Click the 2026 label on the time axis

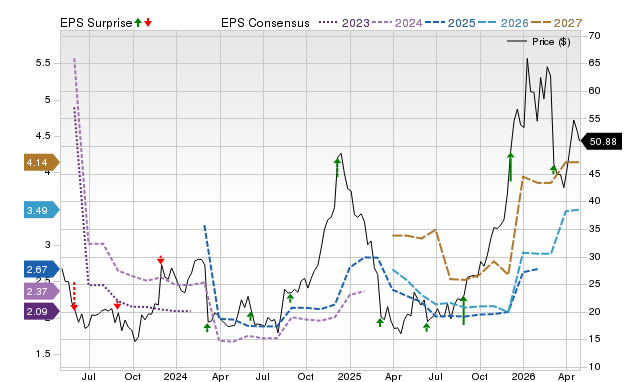pyautogui.click(x=523, y=376)
